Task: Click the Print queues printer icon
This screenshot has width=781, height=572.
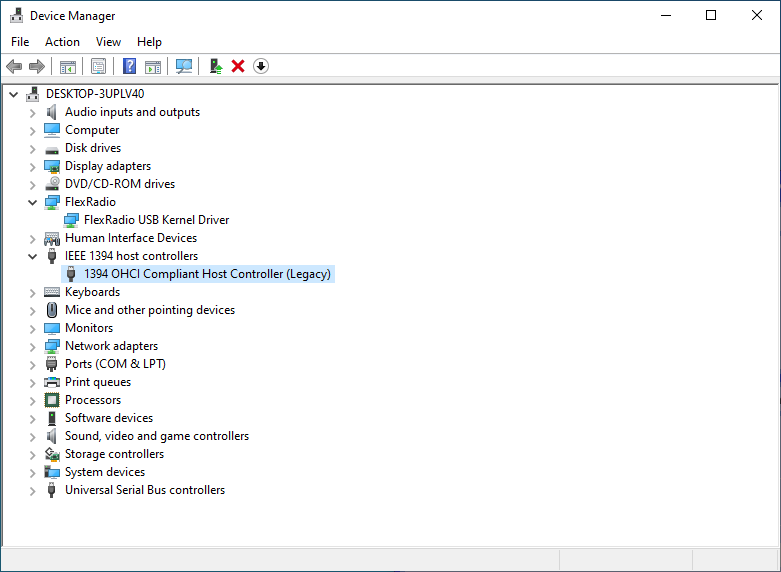Action: (x=52, y=382)
